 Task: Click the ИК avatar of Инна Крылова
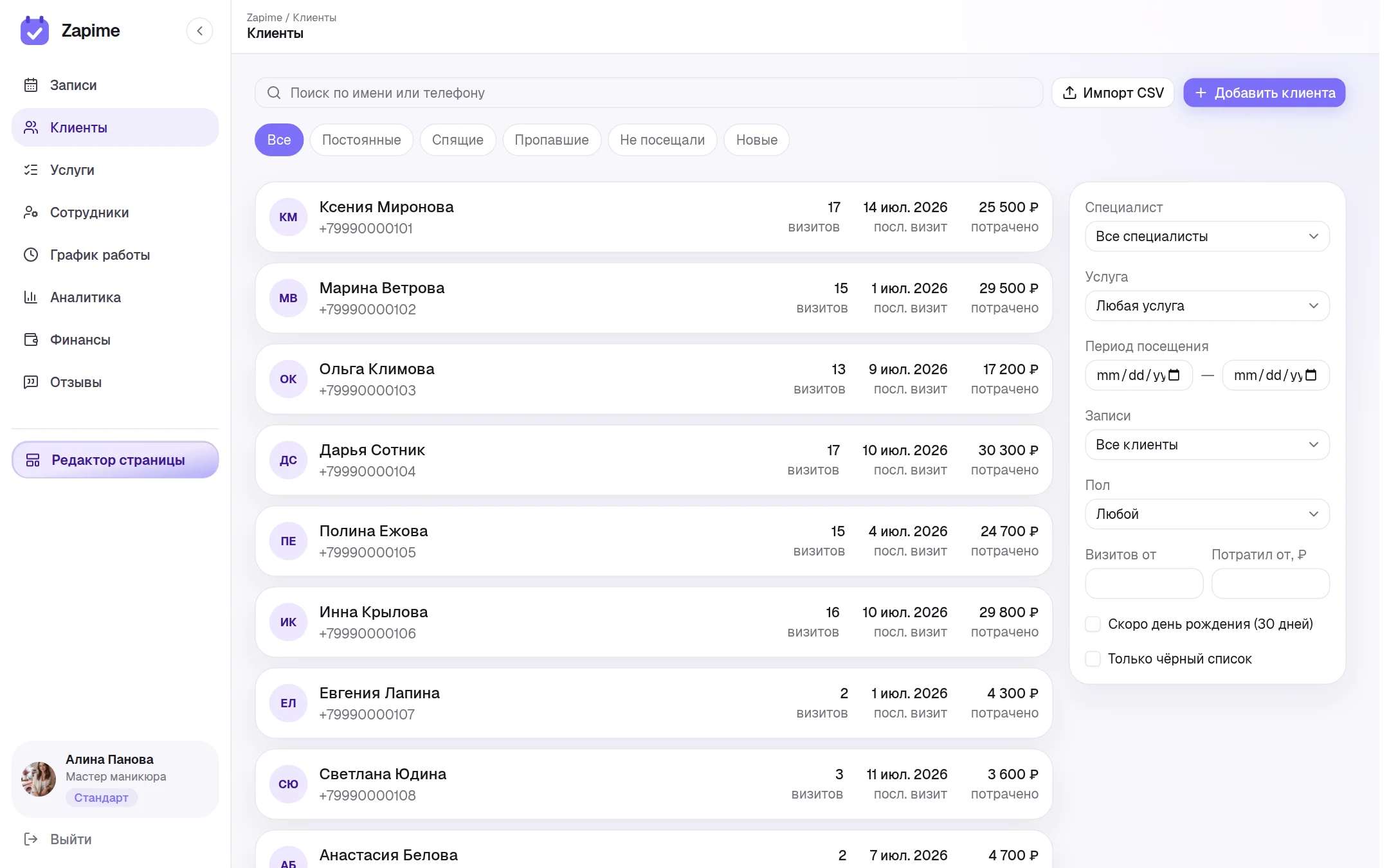288,622
